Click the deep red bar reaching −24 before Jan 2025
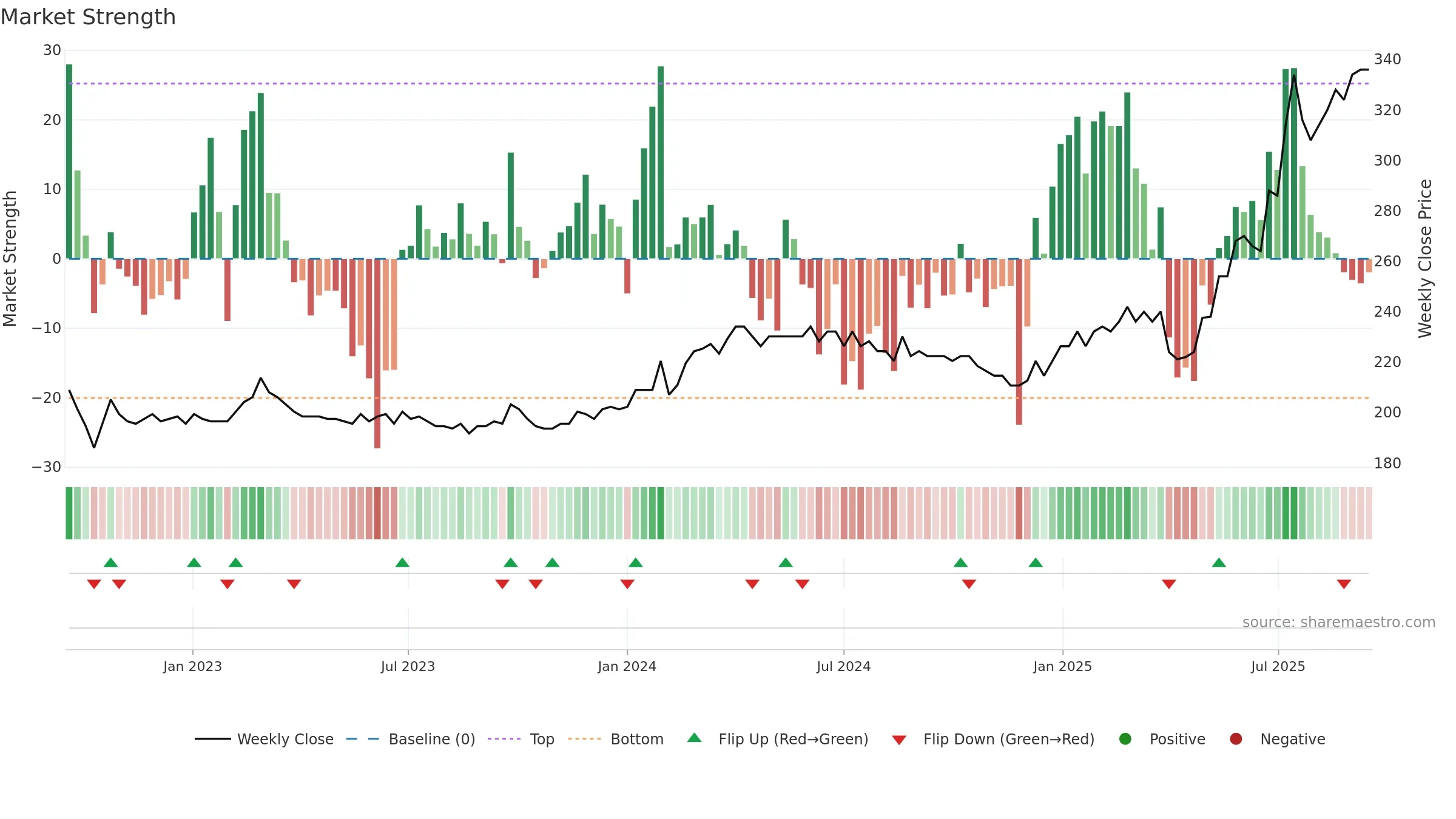The height and width of the screenshot is (819, 1456). click(1019, 342)
